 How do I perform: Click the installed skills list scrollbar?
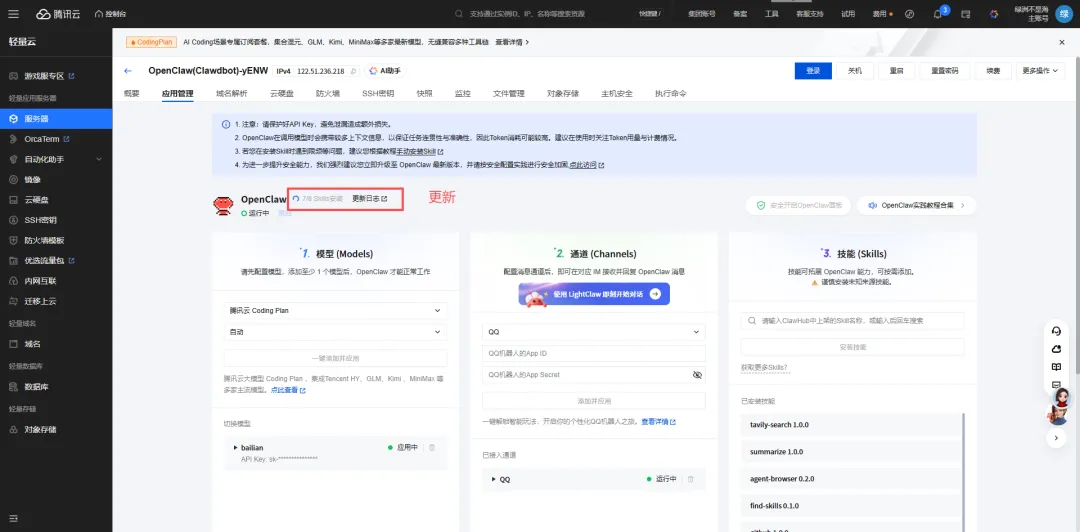[x=963, y=472]
